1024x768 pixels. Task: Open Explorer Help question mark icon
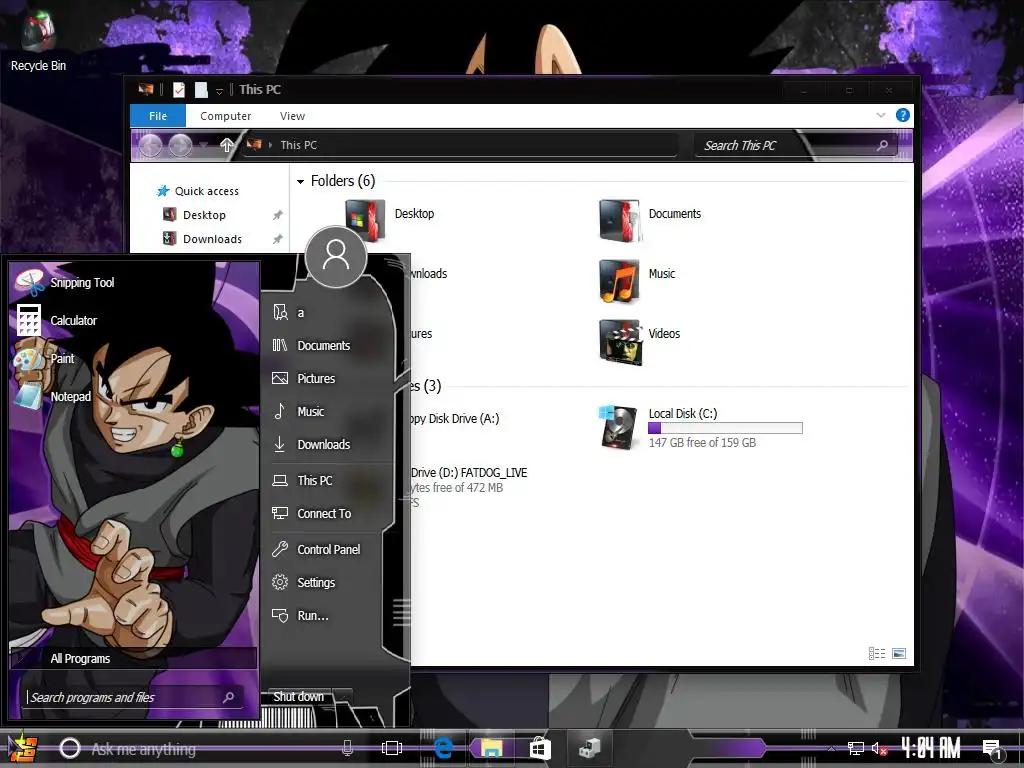point(903,115)
